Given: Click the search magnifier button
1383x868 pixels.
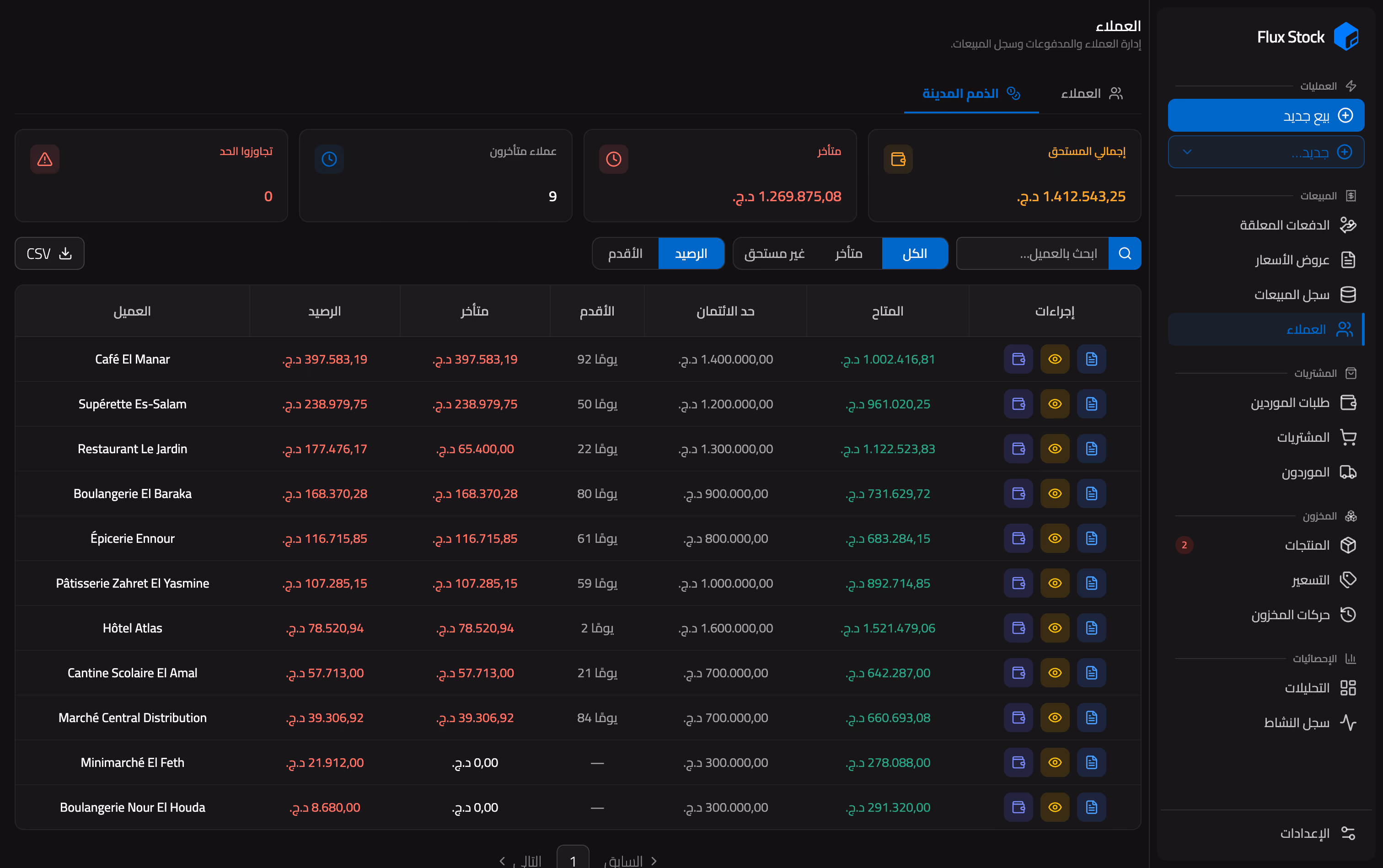Looking at the screenshot, I should pos(1125,253).
